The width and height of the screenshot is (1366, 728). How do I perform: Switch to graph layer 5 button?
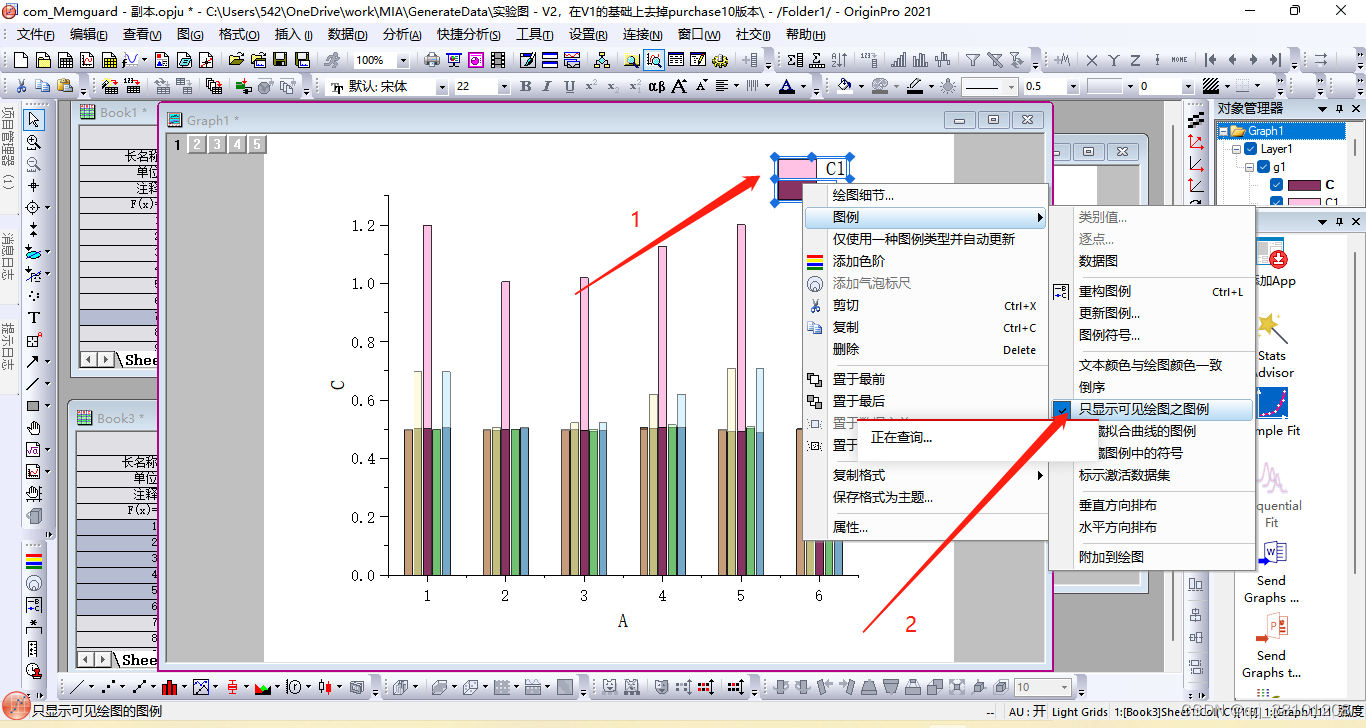[257, 145]
